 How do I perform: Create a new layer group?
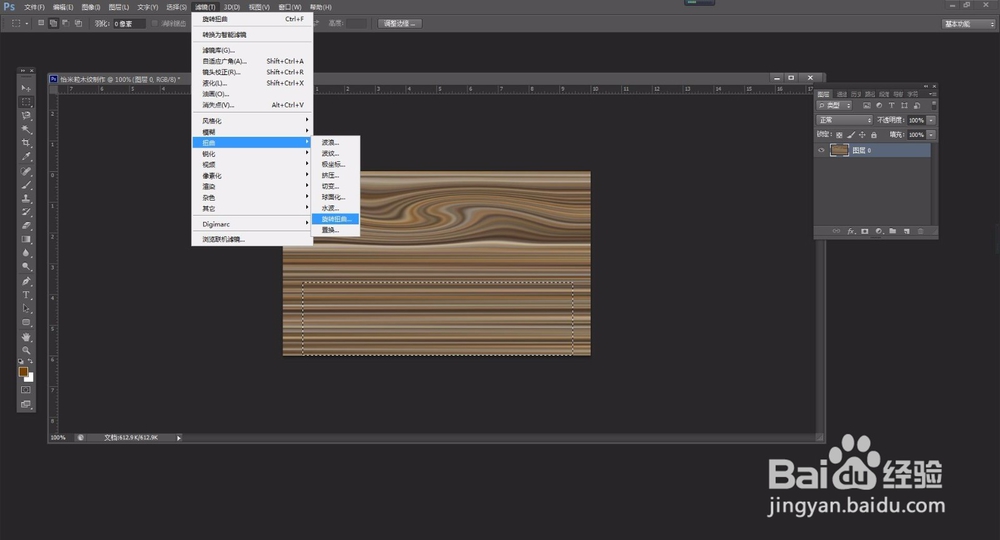point(893,231)
